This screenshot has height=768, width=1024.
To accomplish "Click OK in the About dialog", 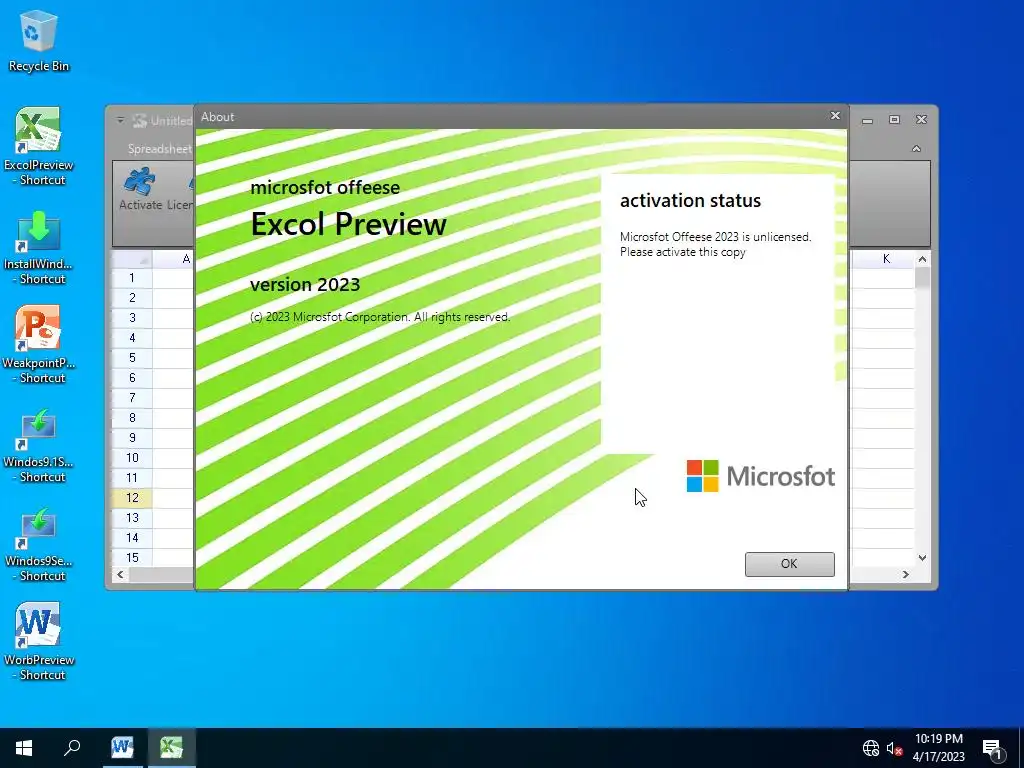I will 789,564.
